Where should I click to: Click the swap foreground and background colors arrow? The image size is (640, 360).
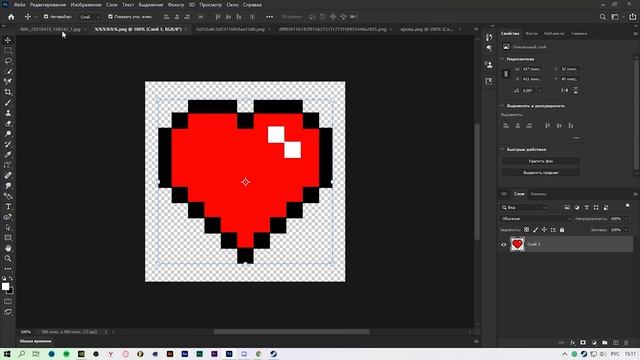tap(11, 278)
